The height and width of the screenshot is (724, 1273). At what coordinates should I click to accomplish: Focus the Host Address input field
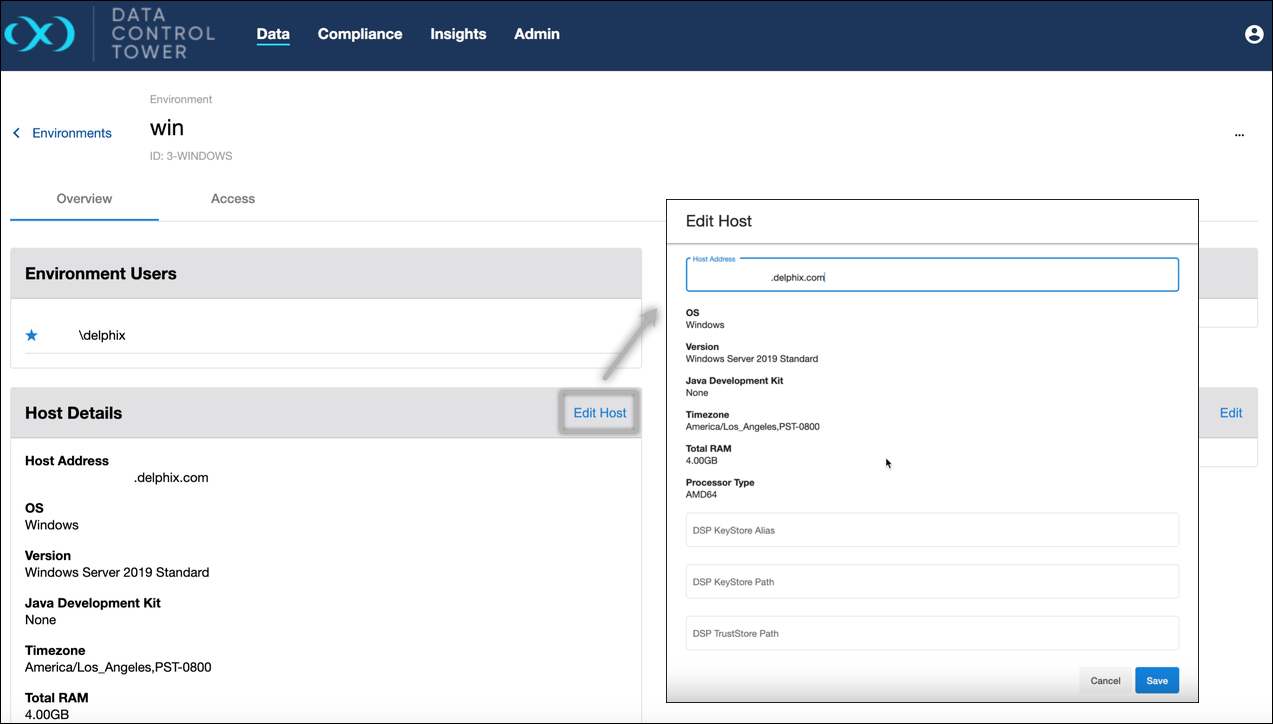[932, 277]
